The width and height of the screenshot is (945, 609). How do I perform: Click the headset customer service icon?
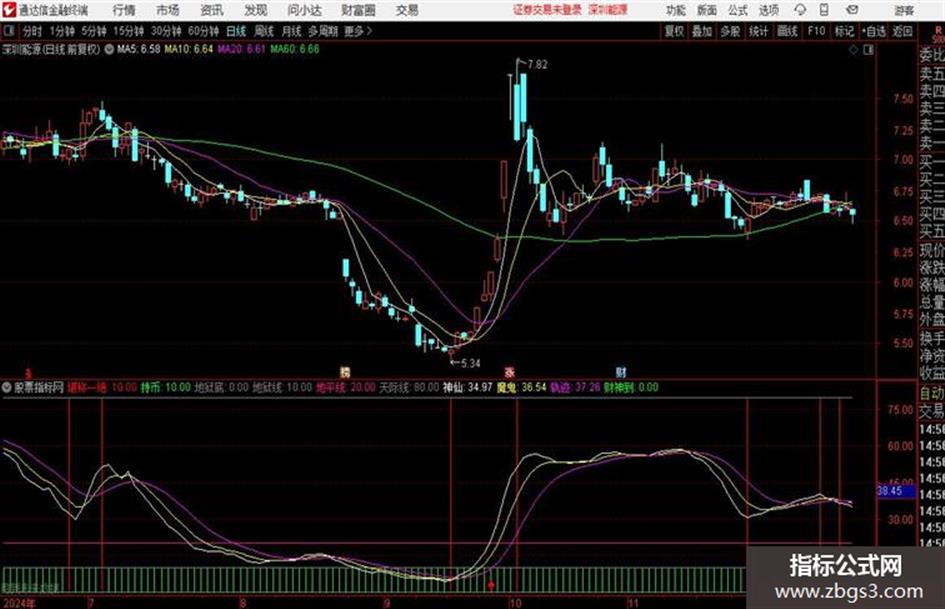click(x=800, y=10)
